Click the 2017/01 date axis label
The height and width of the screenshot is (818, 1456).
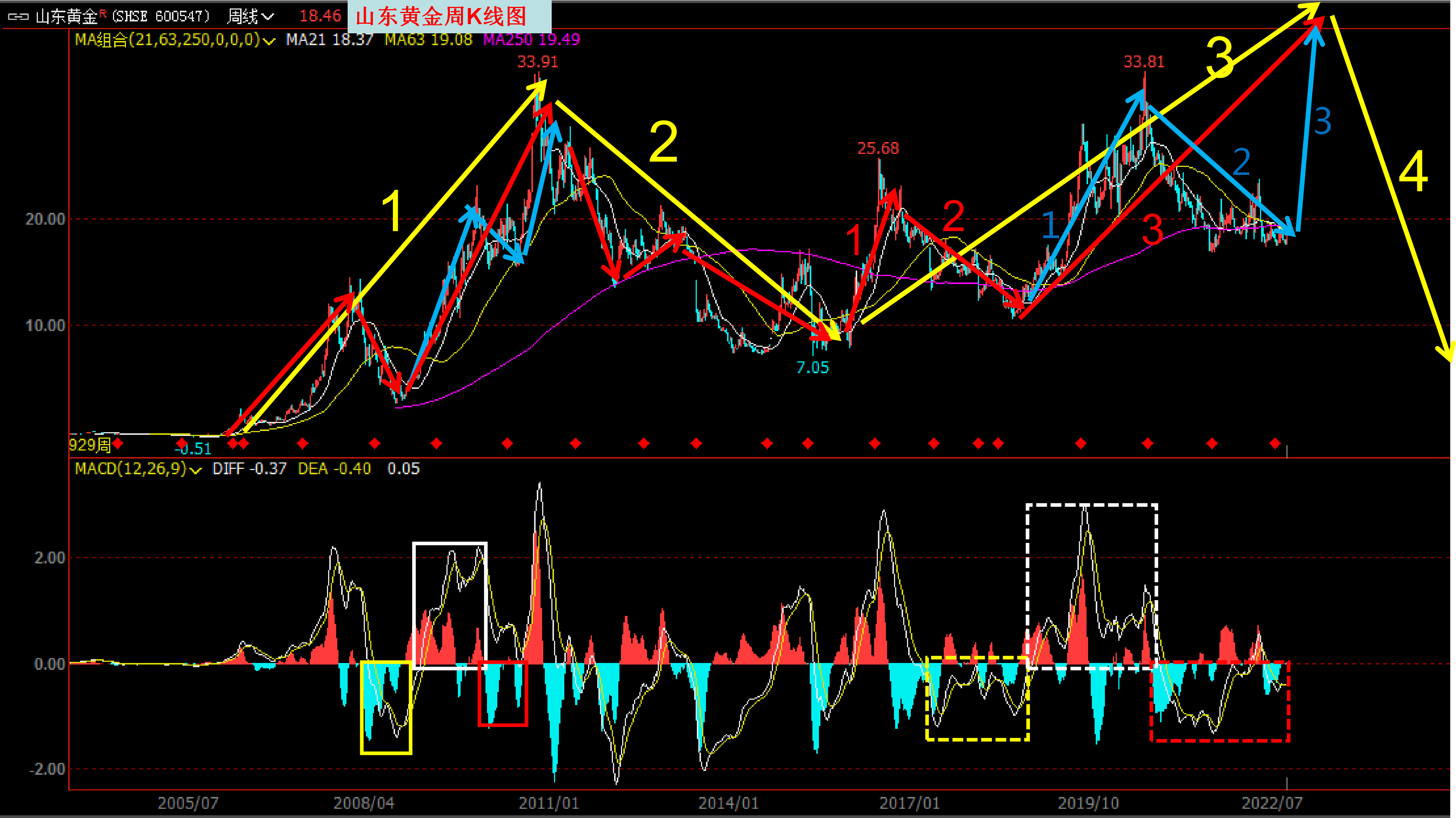(909, 803)
